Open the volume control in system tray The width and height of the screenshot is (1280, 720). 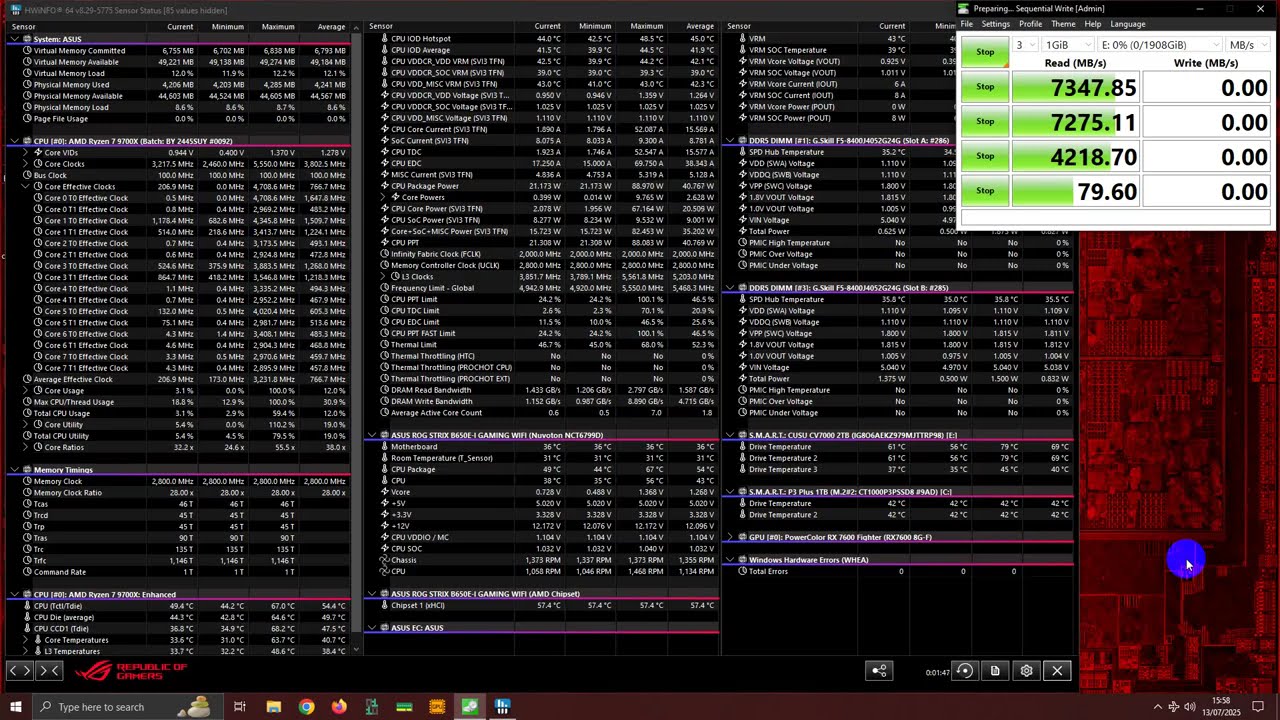(x=1190, y=707)
